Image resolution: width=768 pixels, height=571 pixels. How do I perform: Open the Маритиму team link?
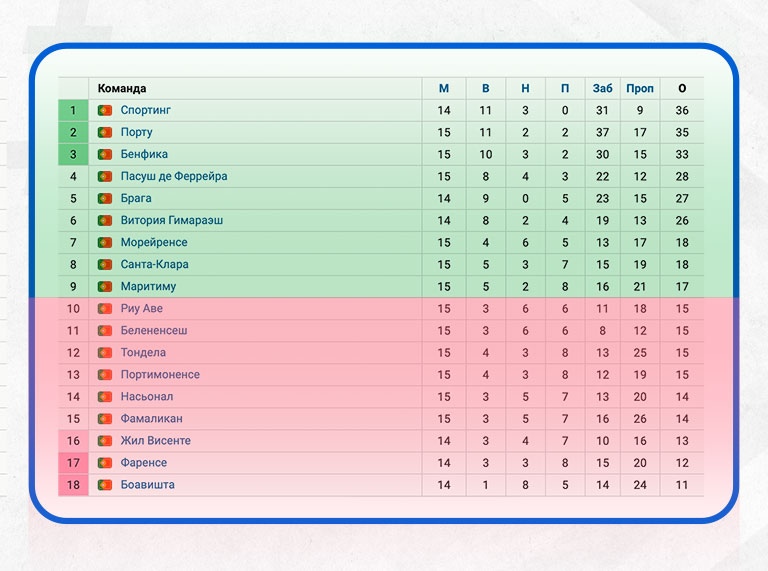pyautogui.click(x=148, y=287)
